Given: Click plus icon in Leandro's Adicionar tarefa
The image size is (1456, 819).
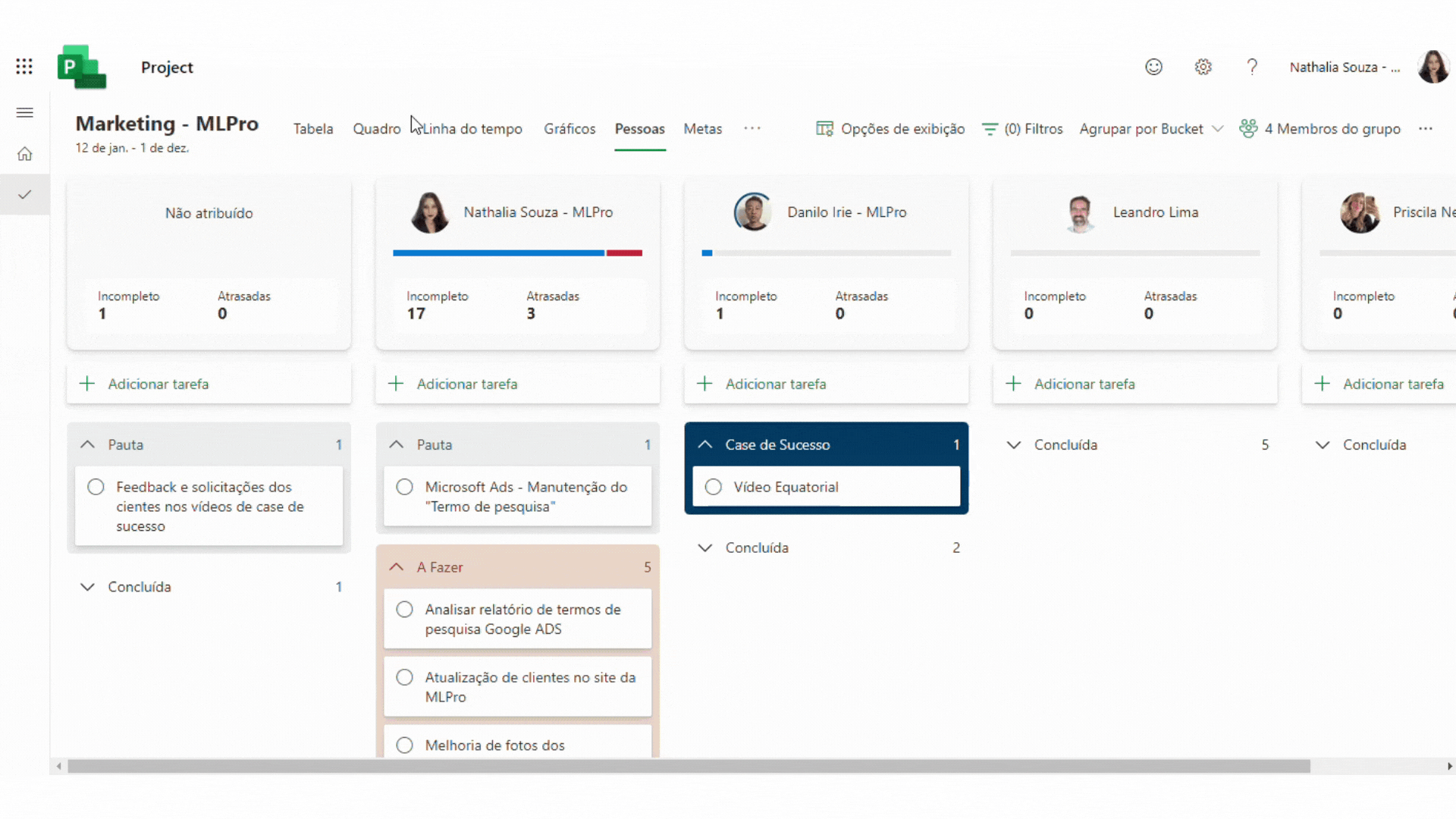Looking at the screenshot, I should pyautogui.click(x=1013, y=384).
